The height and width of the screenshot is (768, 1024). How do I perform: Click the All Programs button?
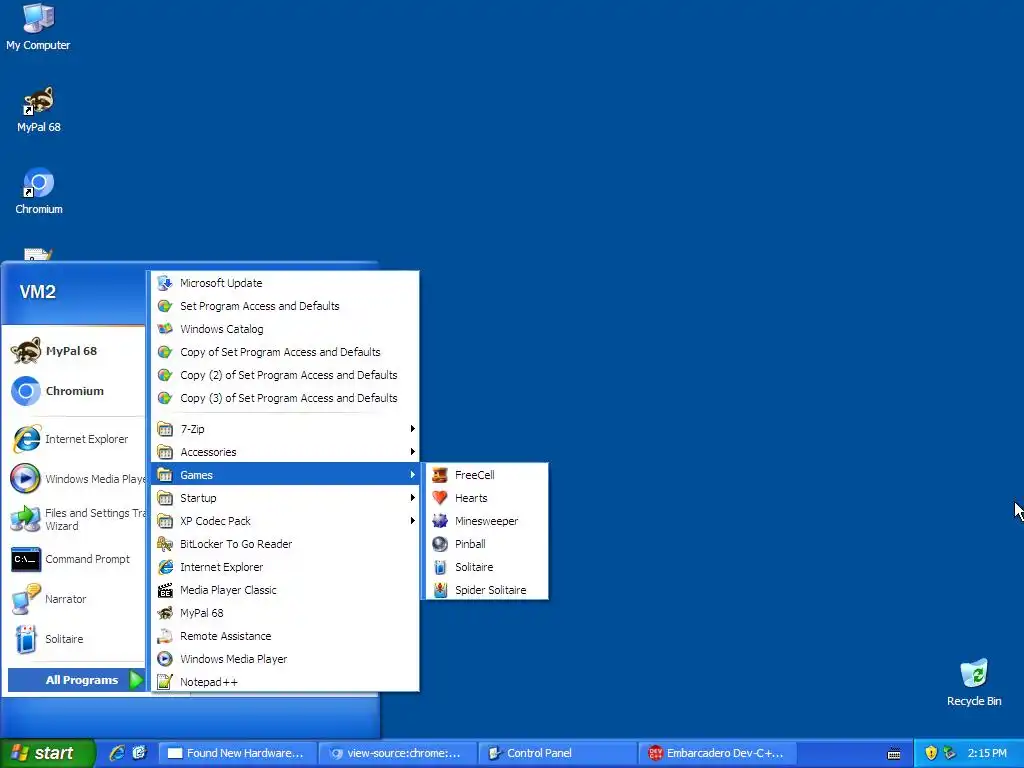[x=76, y=680]
